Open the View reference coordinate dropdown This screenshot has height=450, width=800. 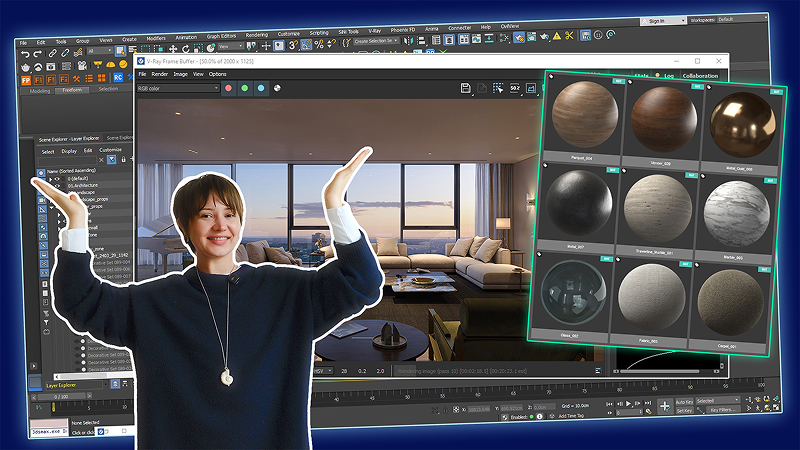[x=231, y=46]
